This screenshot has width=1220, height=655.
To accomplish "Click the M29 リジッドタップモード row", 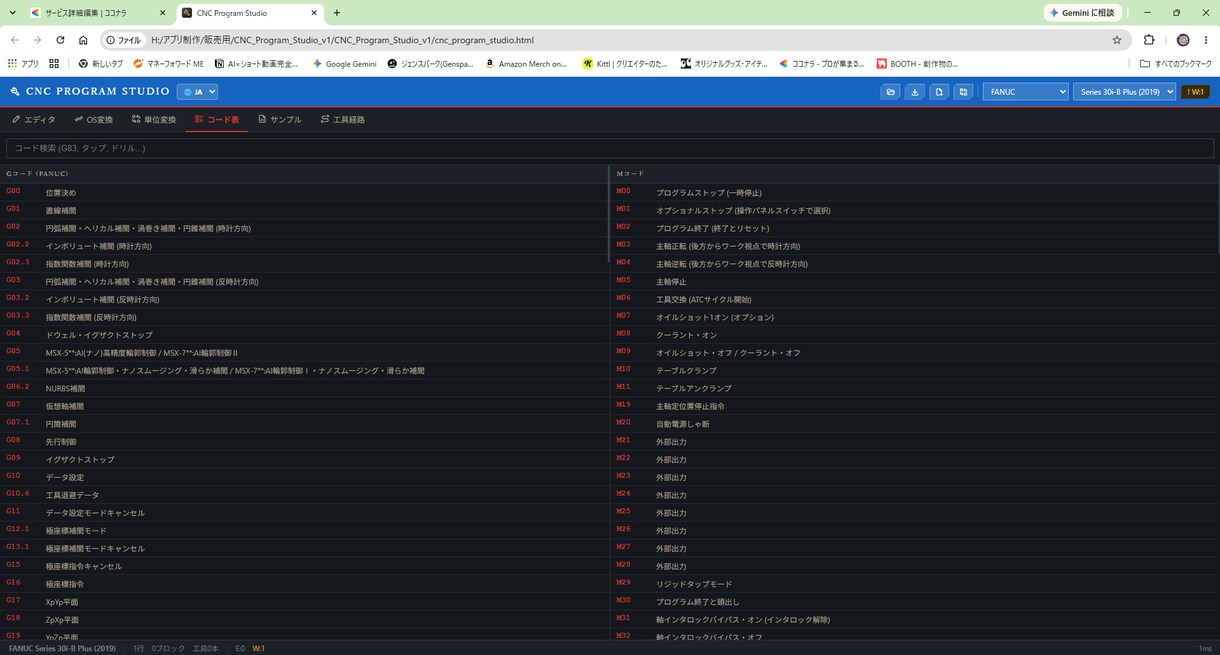I will pos(915,584).
